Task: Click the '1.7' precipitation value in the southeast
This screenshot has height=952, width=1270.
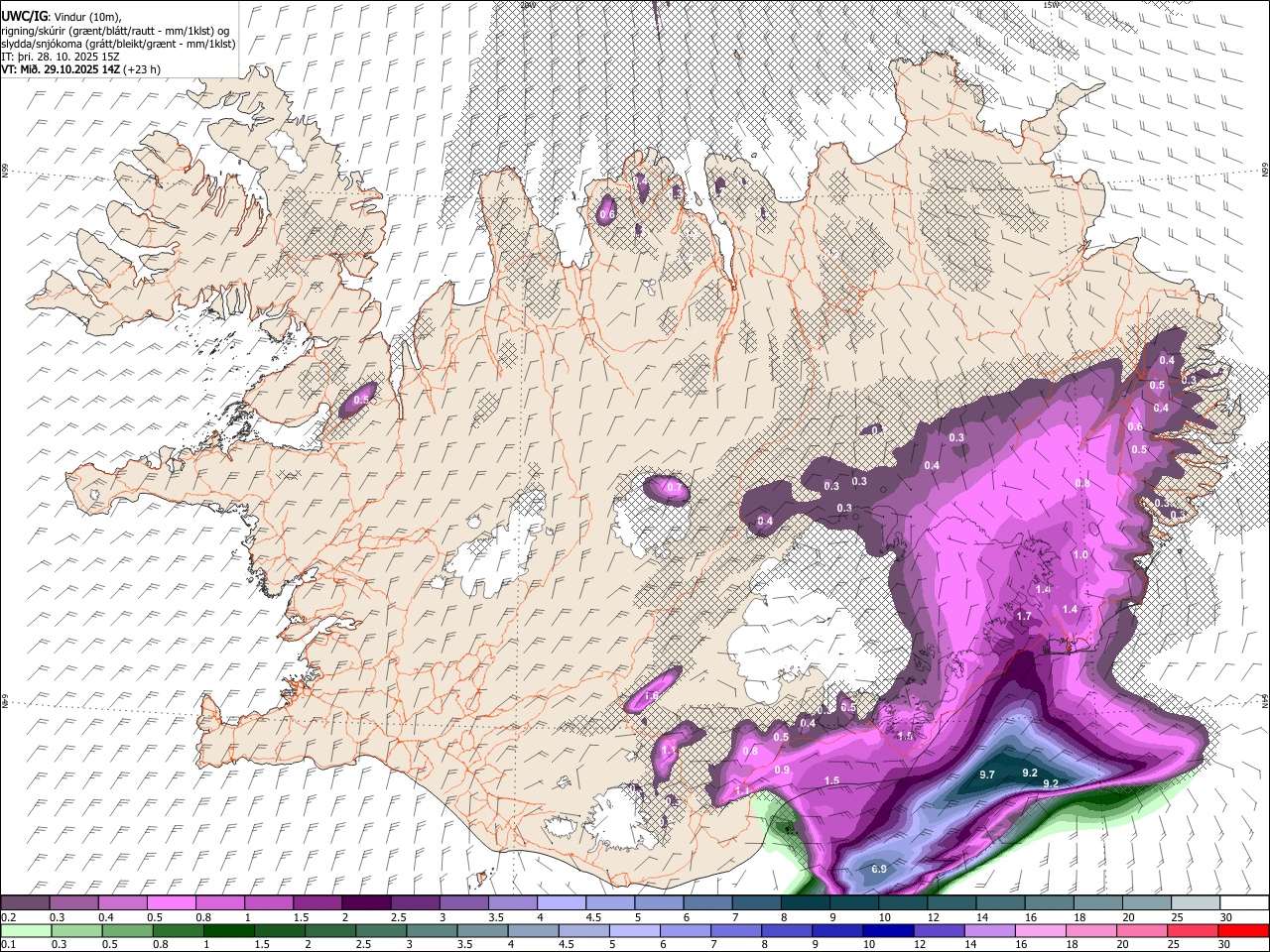Action: tap(1026, 616)
